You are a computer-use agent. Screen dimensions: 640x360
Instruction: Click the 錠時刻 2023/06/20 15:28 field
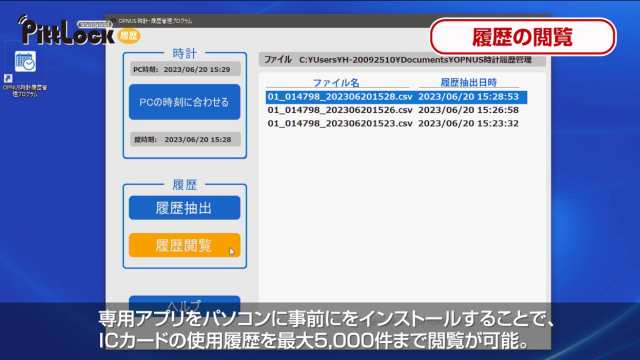(x=185, y=140)
